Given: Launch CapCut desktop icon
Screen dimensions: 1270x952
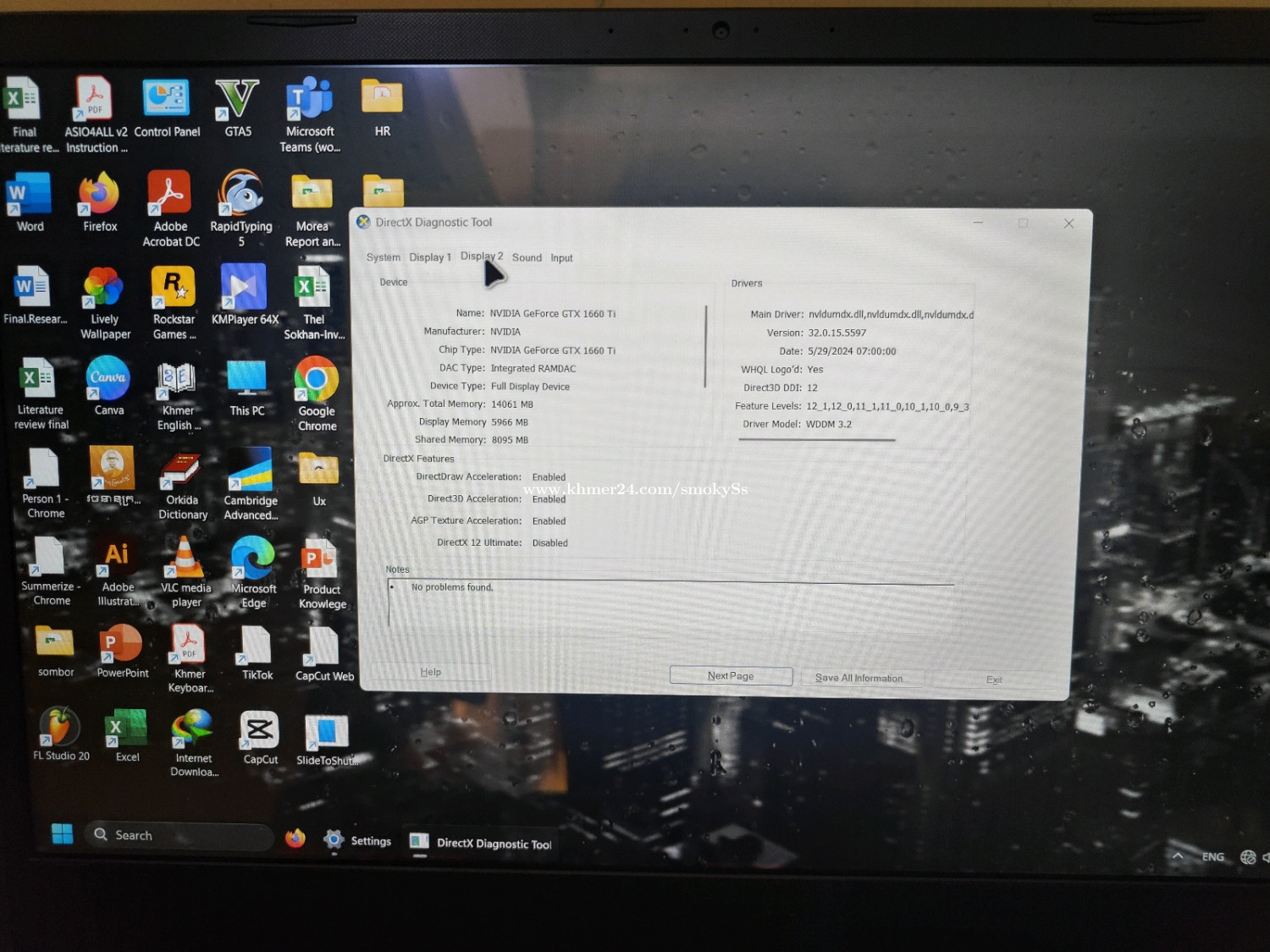Looking at the screenshot, I should click(260, 737).
